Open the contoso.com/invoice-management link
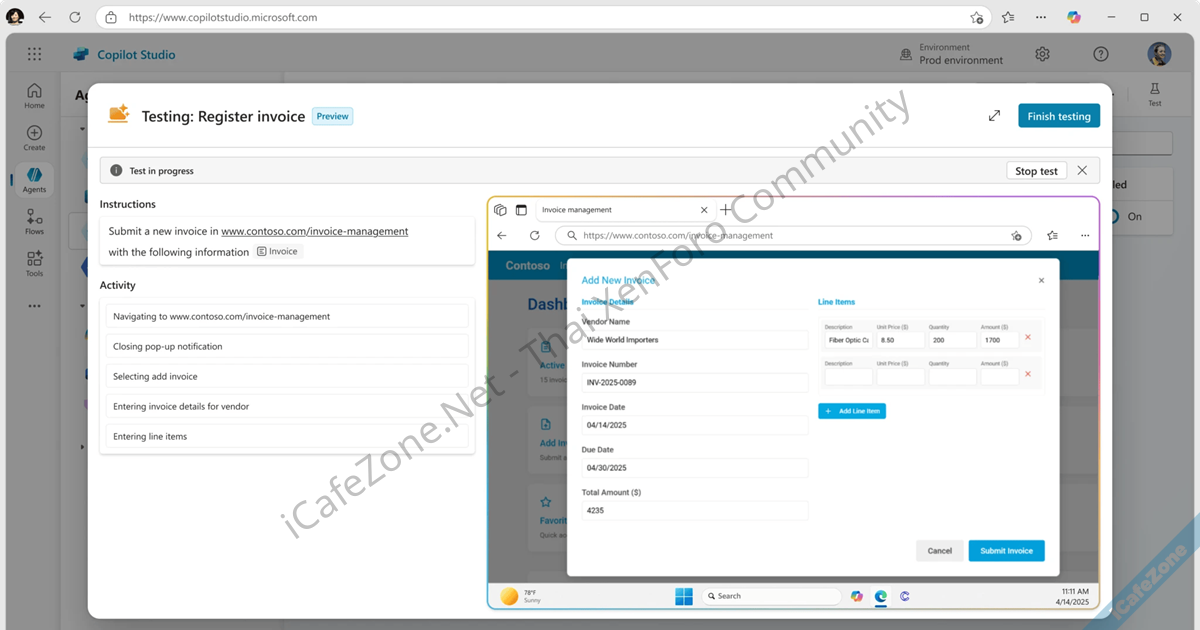 (314, 231)
